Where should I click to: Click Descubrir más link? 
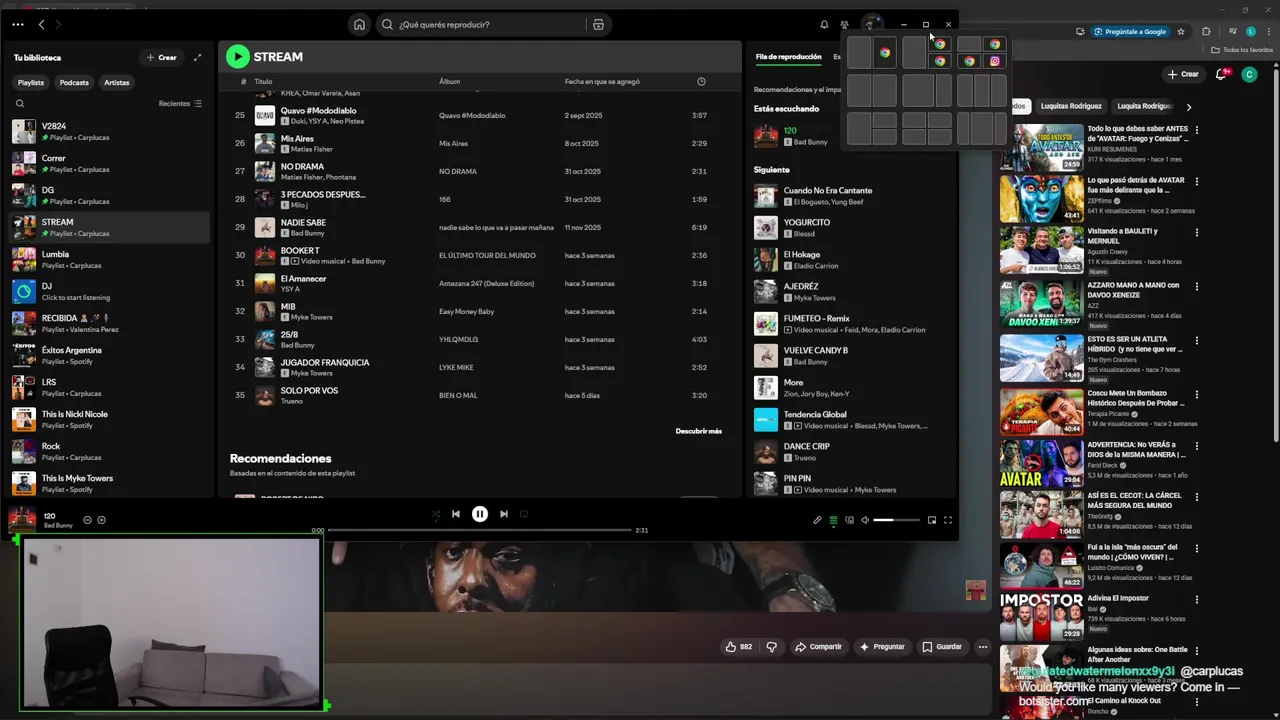tap(698, 431)
